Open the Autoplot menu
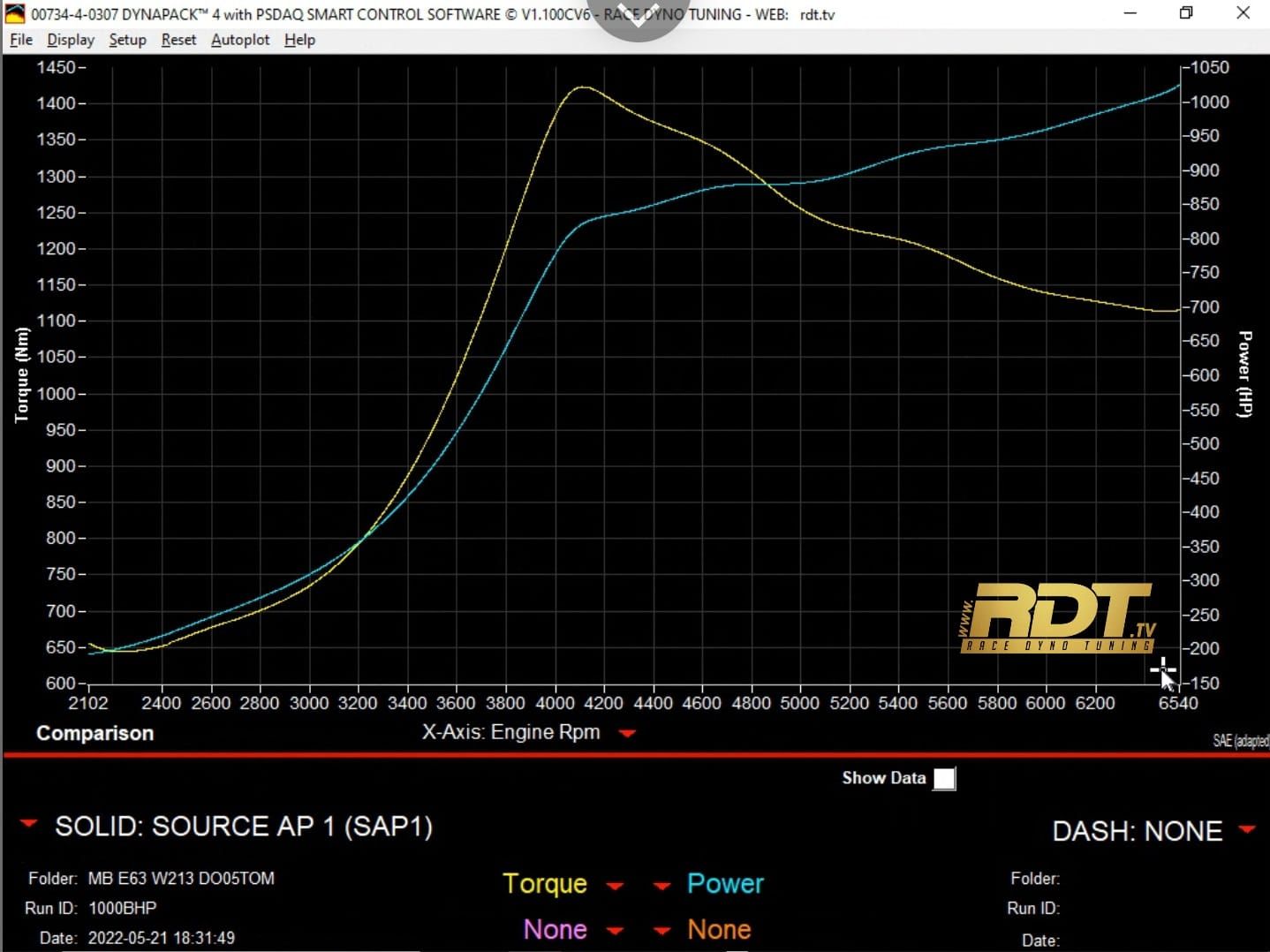 pos(240,40)
